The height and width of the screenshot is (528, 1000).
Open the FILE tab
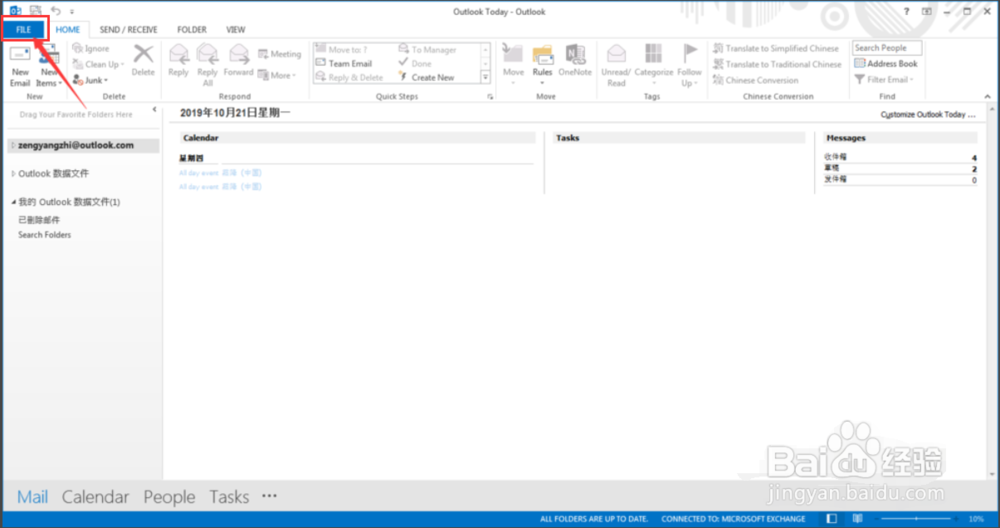(24, 29)
